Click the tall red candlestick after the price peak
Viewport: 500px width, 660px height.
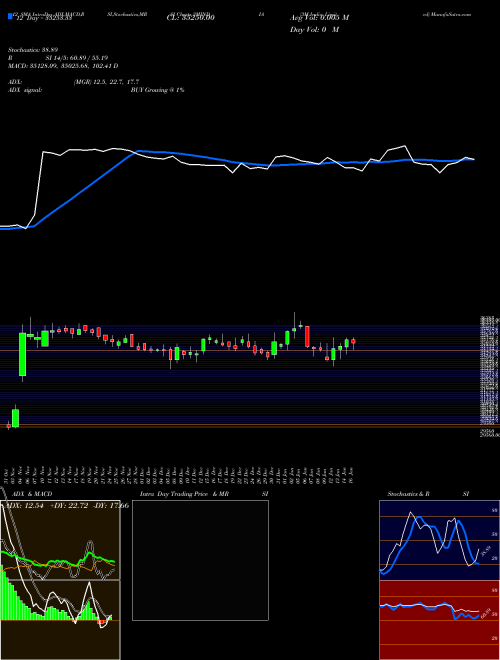point(307,336)
